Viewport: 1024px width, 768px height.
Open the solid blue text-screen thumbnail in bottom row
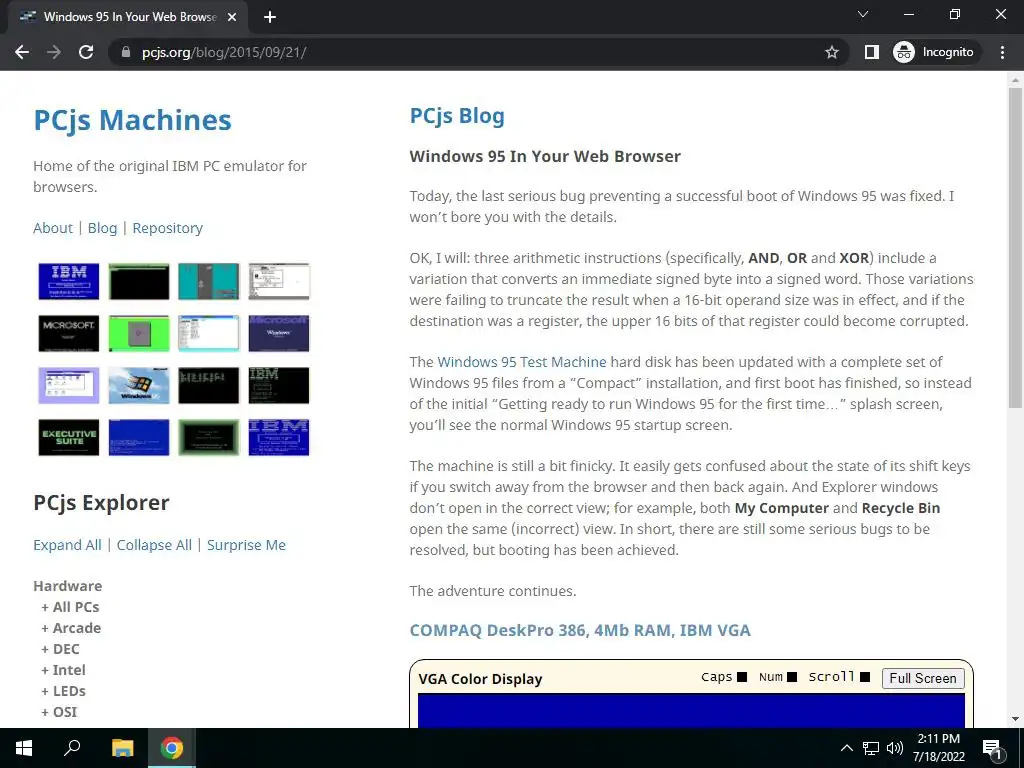coord(139,438)
